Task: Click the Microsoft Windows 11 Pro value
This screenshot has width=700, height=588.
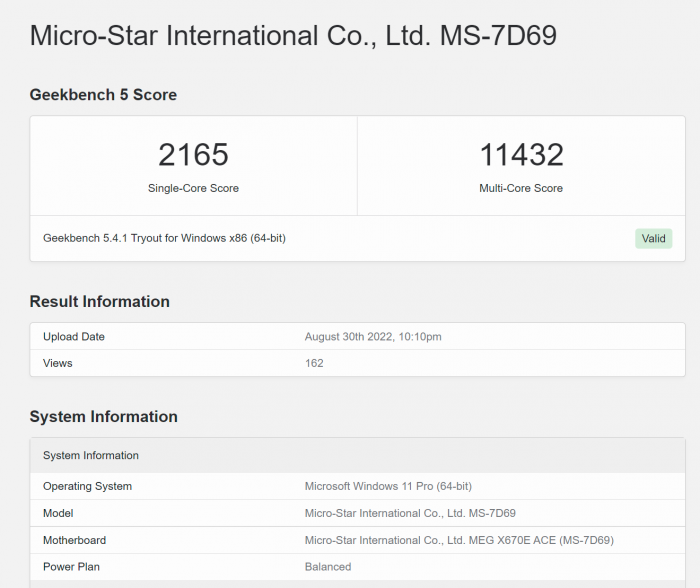Action: (x=388, y=486)
